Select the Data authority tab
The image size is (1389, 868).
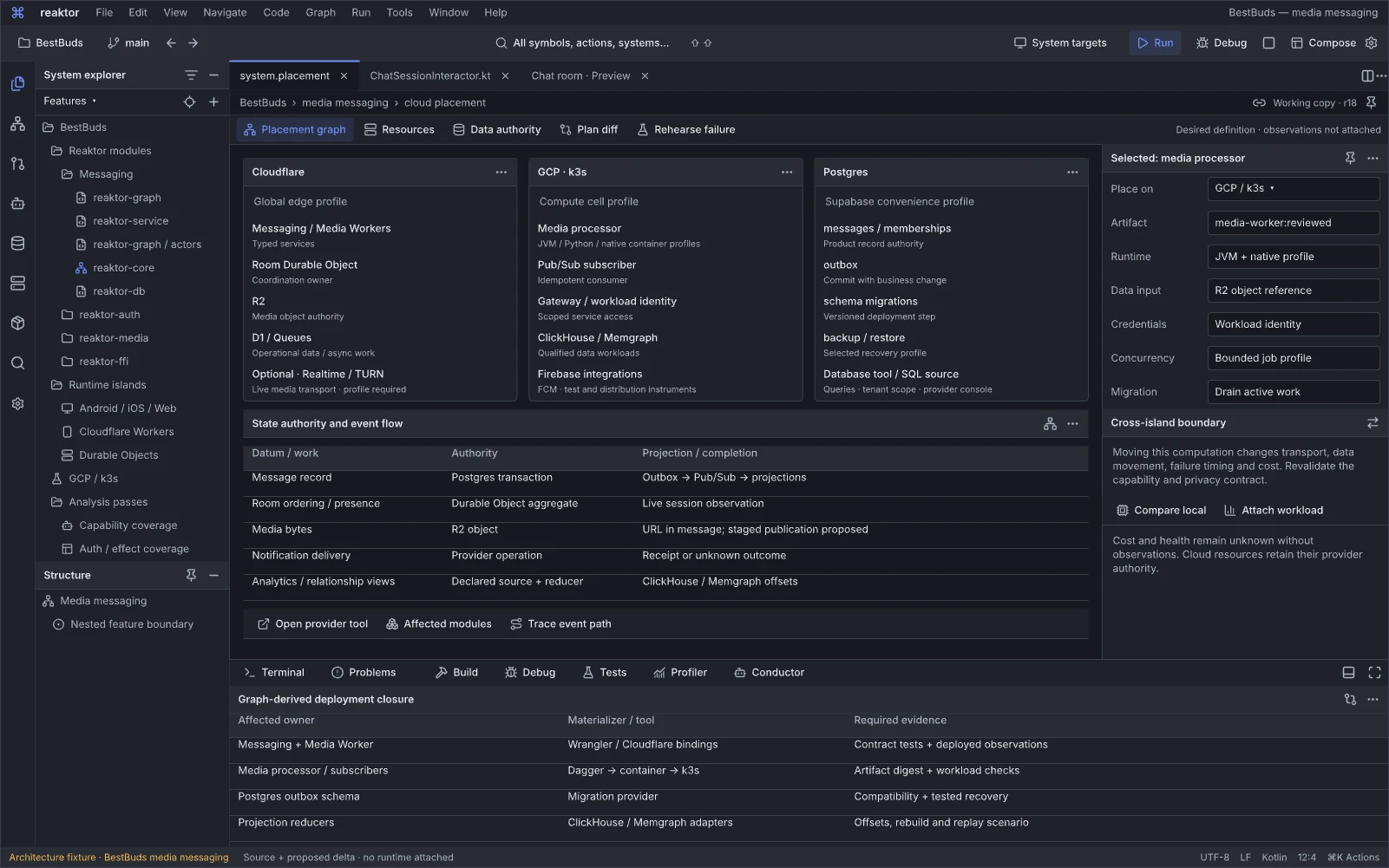click(497, 130)
